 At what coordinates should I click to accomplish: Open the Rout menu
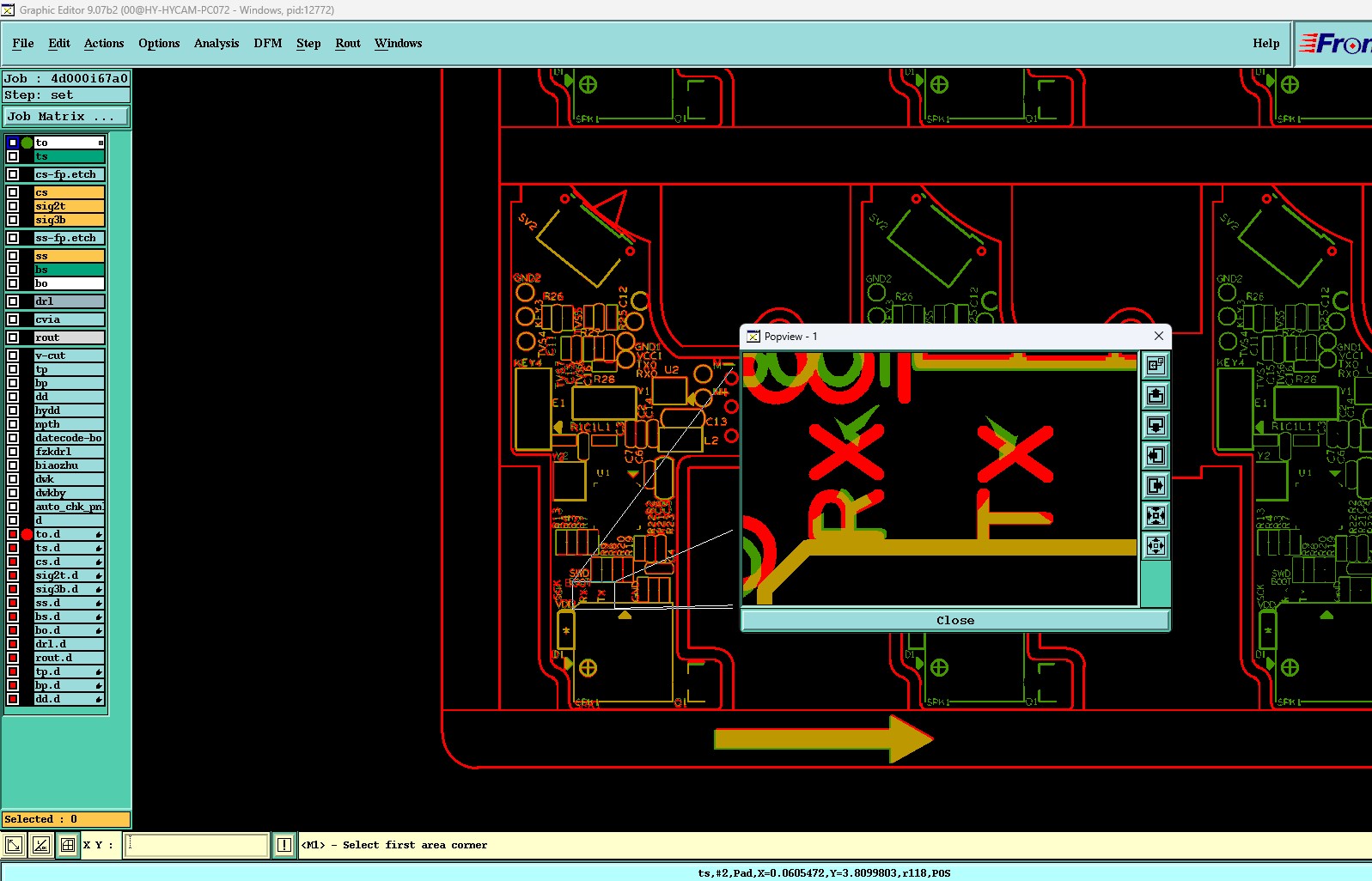348,43
